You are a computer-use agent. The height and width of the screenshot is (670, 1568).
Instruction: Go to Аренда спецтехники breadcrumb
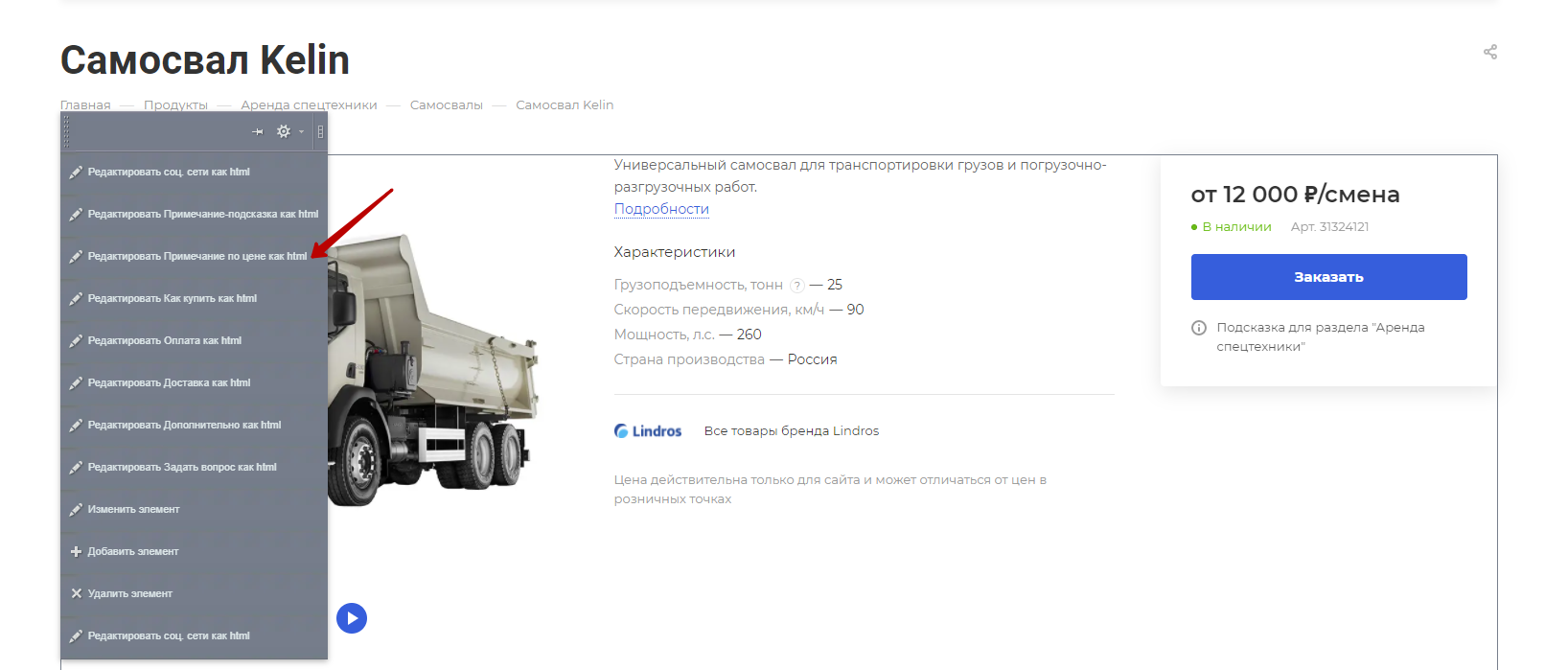[x=309, y=105]
